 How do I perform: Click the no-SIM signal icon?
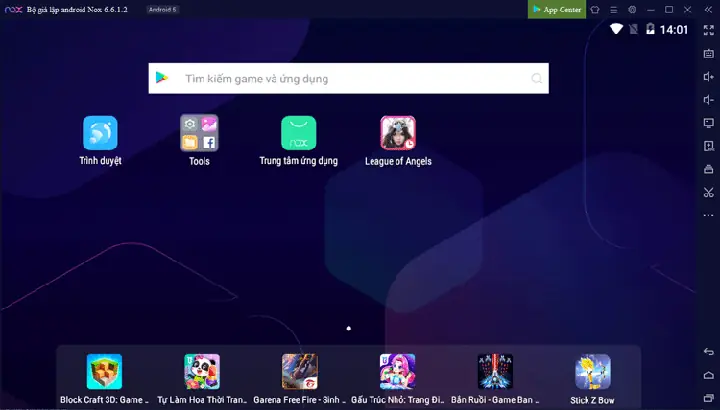pyautogui.click(x=633, y=29)
